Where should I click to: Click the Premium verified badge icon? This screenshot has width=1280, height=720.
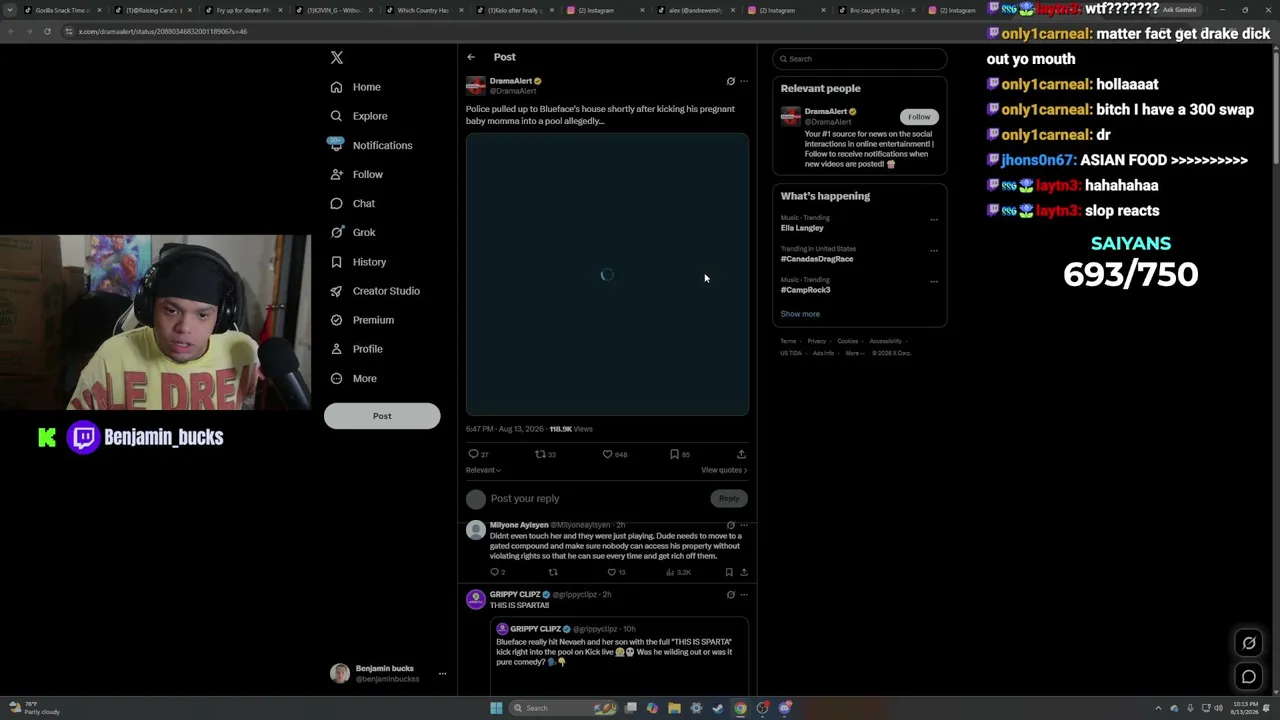[x=336, y=320]
